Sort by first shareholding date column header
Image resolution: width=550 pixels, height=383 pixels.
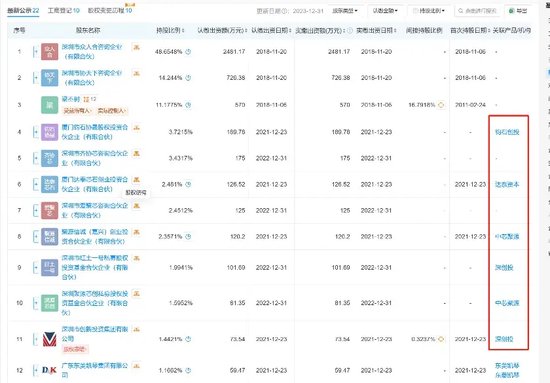point(470,31)
